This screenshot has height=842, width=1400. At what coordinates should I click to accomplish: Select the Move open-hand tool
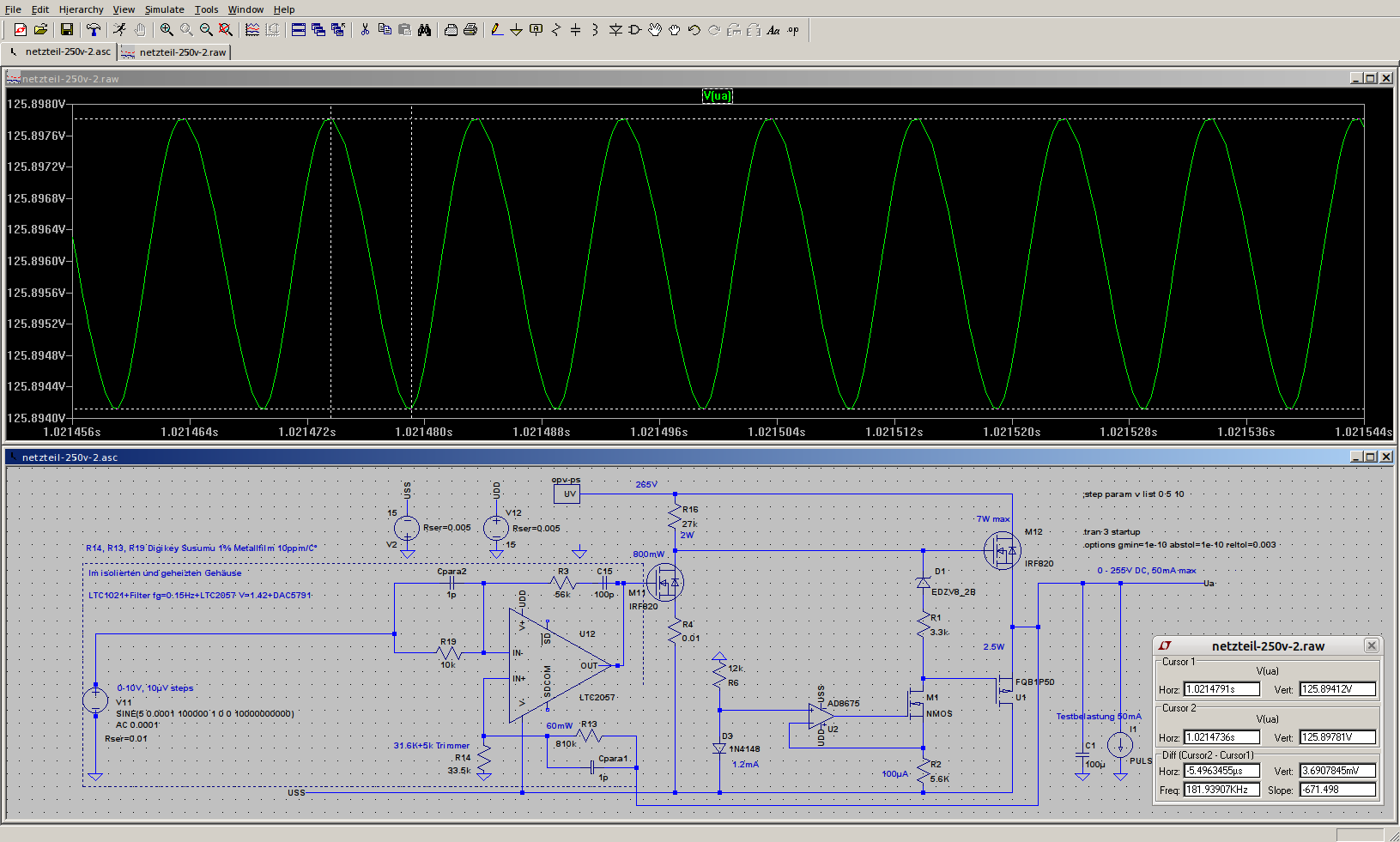(x=655, y=30)
